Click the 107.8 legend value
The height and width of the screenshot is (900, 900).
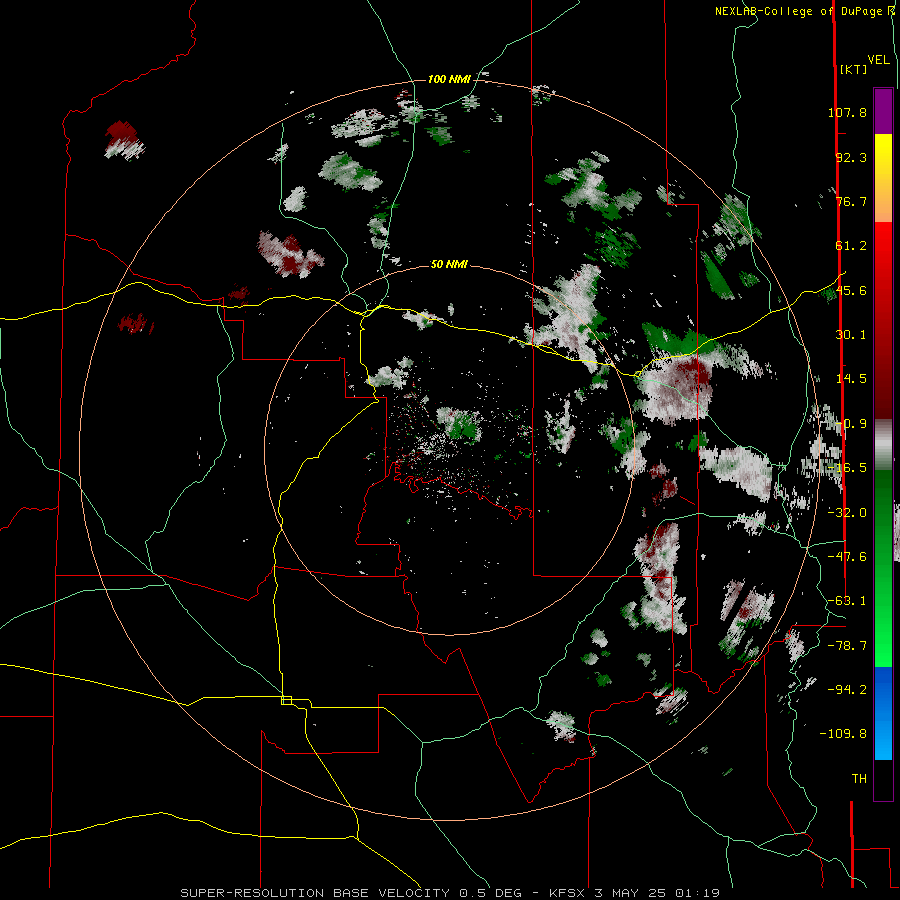[847, 112]
